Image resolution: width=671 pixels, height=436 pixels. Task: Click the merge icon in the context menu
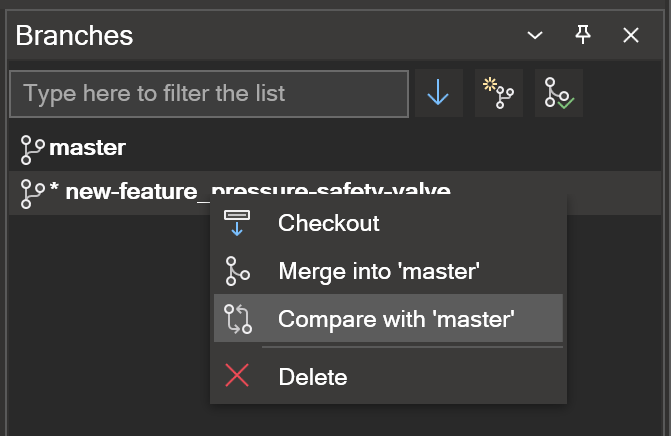(x=238, y=271)
